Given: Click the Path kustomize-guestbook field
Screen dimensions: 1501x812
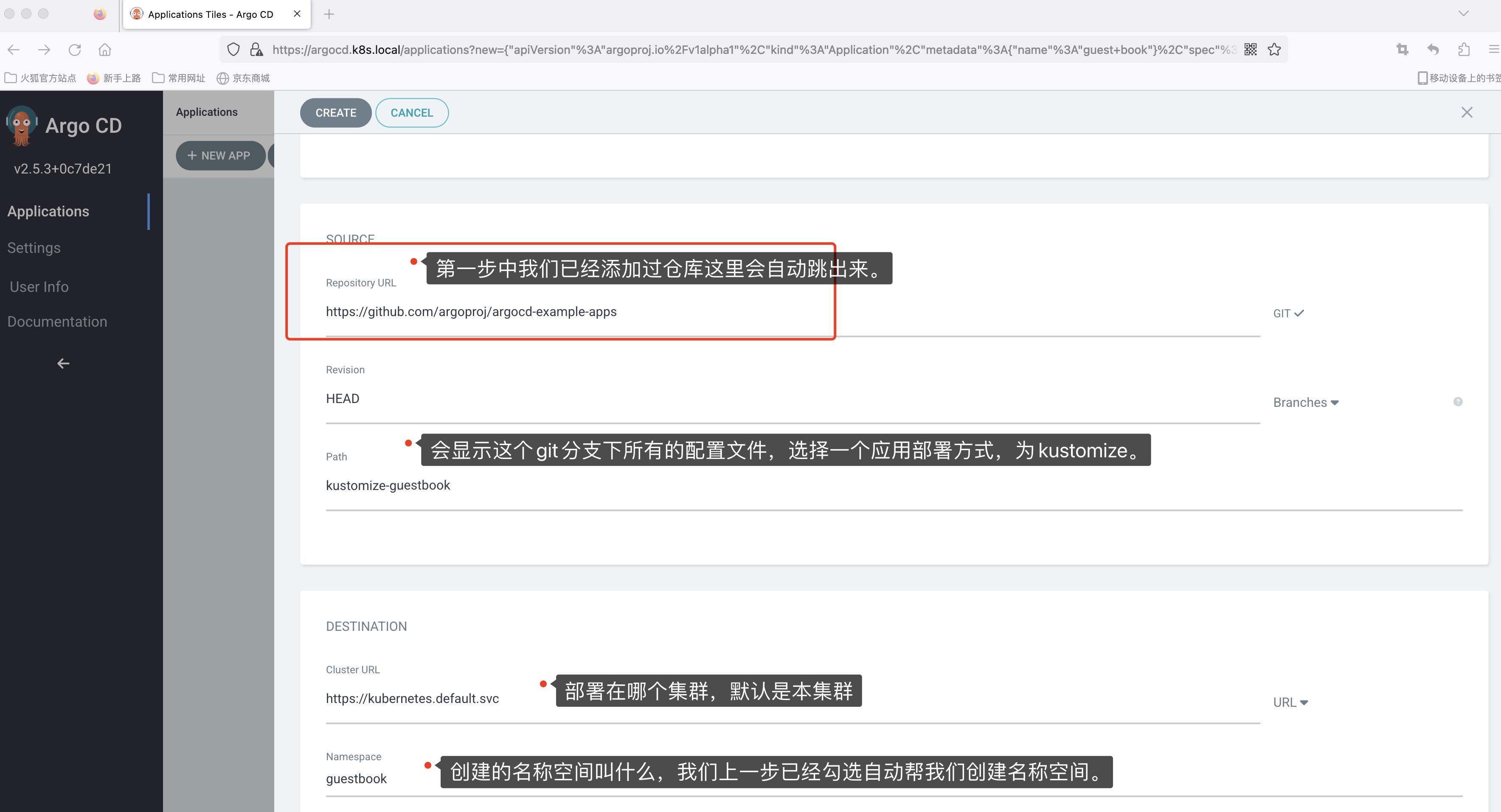Looking at the screenshot, I should tap(894, 486).
